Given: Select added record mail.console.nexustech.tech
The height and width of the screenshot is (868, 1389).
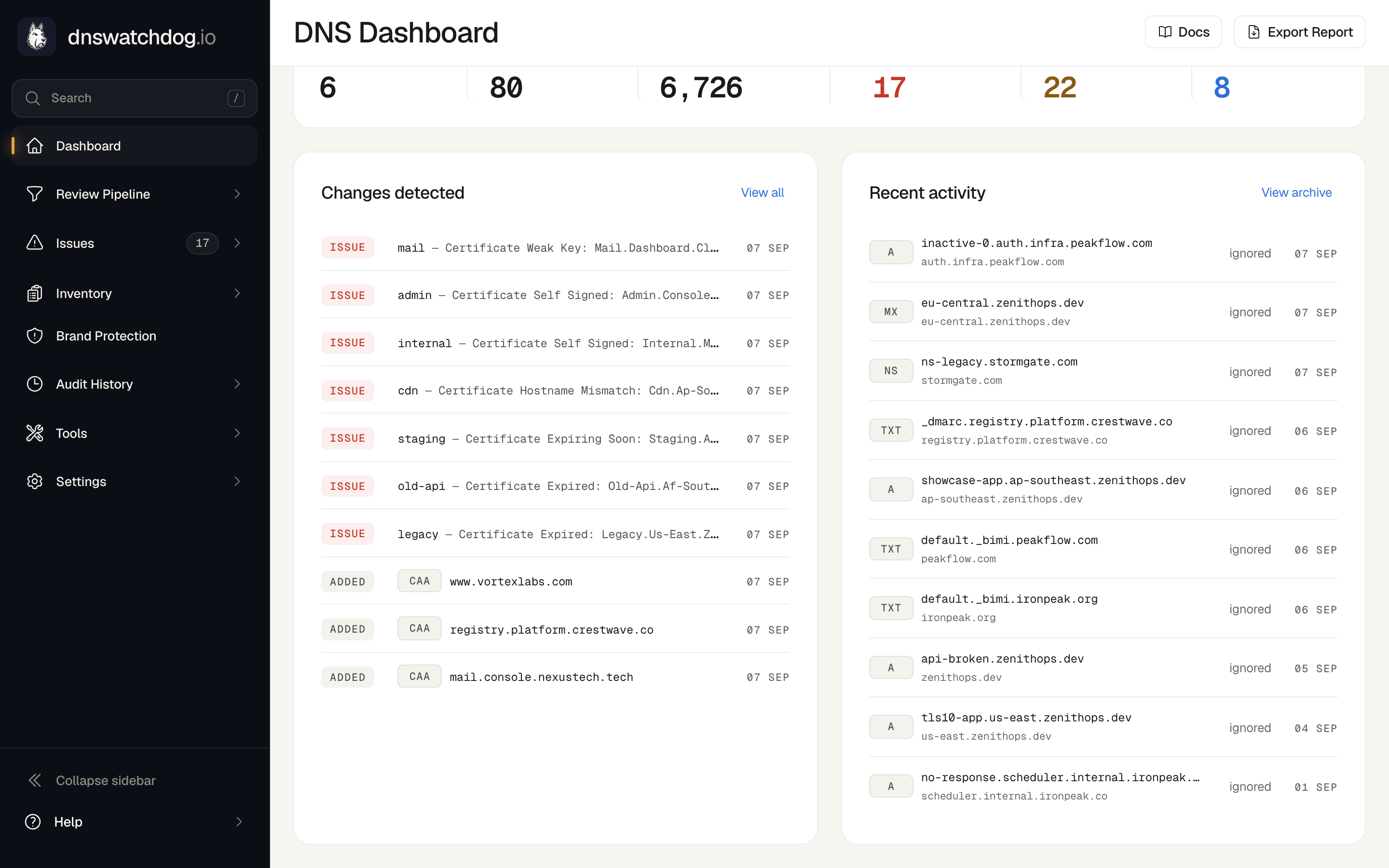Looking at the screenshot, I should tap(555, 677).
